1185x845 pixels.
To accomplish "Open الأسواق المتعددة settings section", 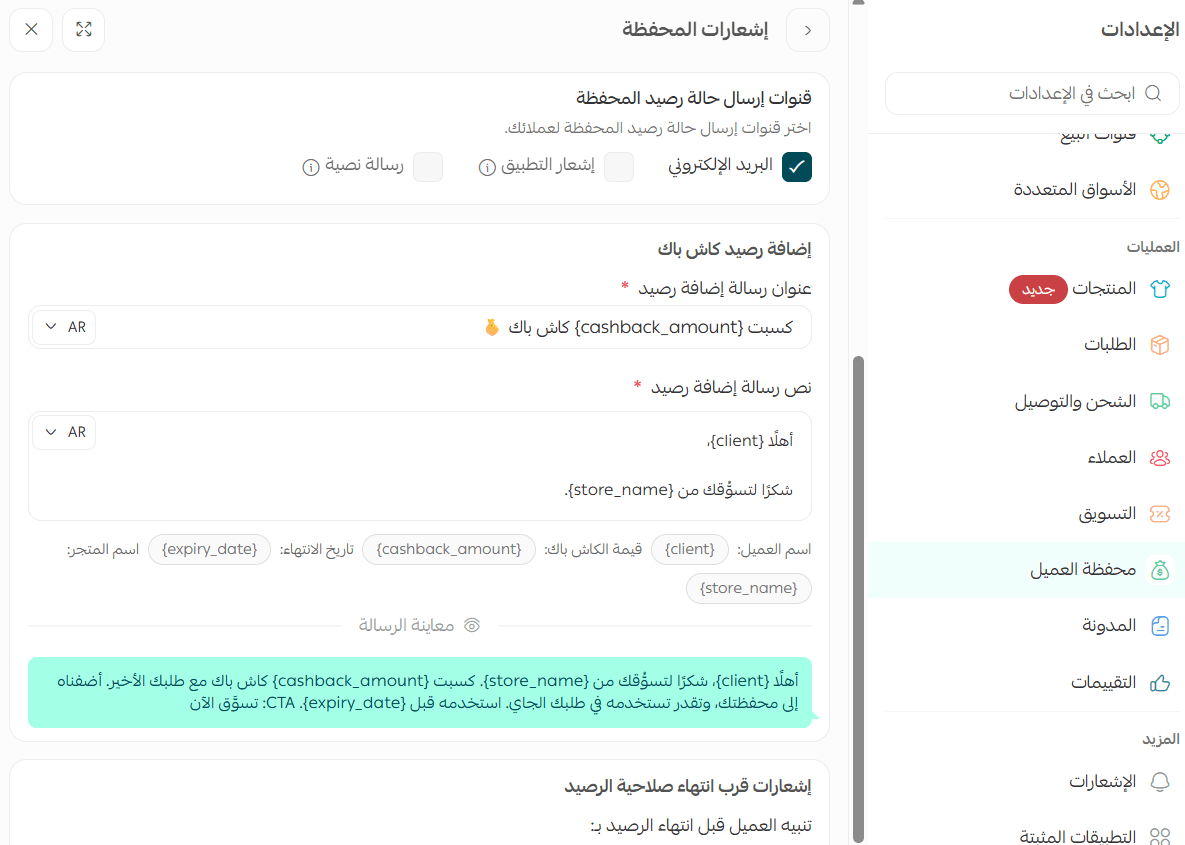I will [x=1026, y=190].
